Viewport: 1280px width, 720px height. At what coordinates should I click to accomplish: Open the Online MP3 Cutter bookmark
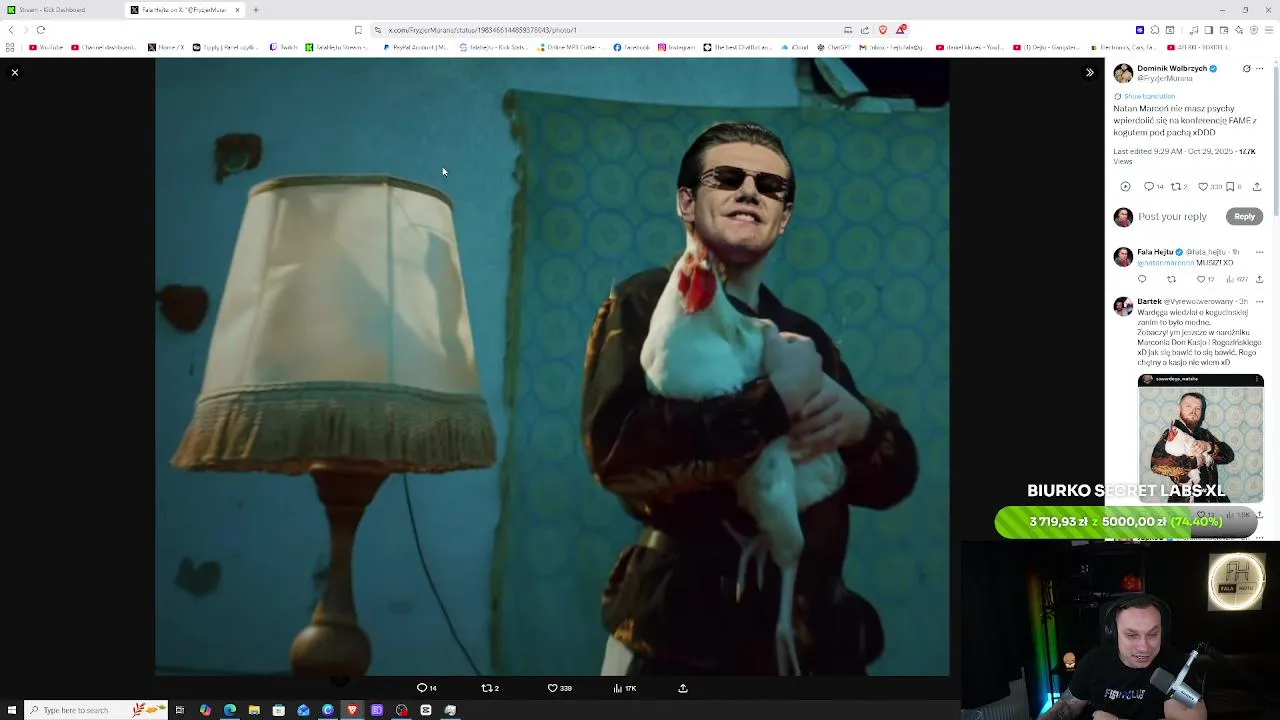(569, 47)
